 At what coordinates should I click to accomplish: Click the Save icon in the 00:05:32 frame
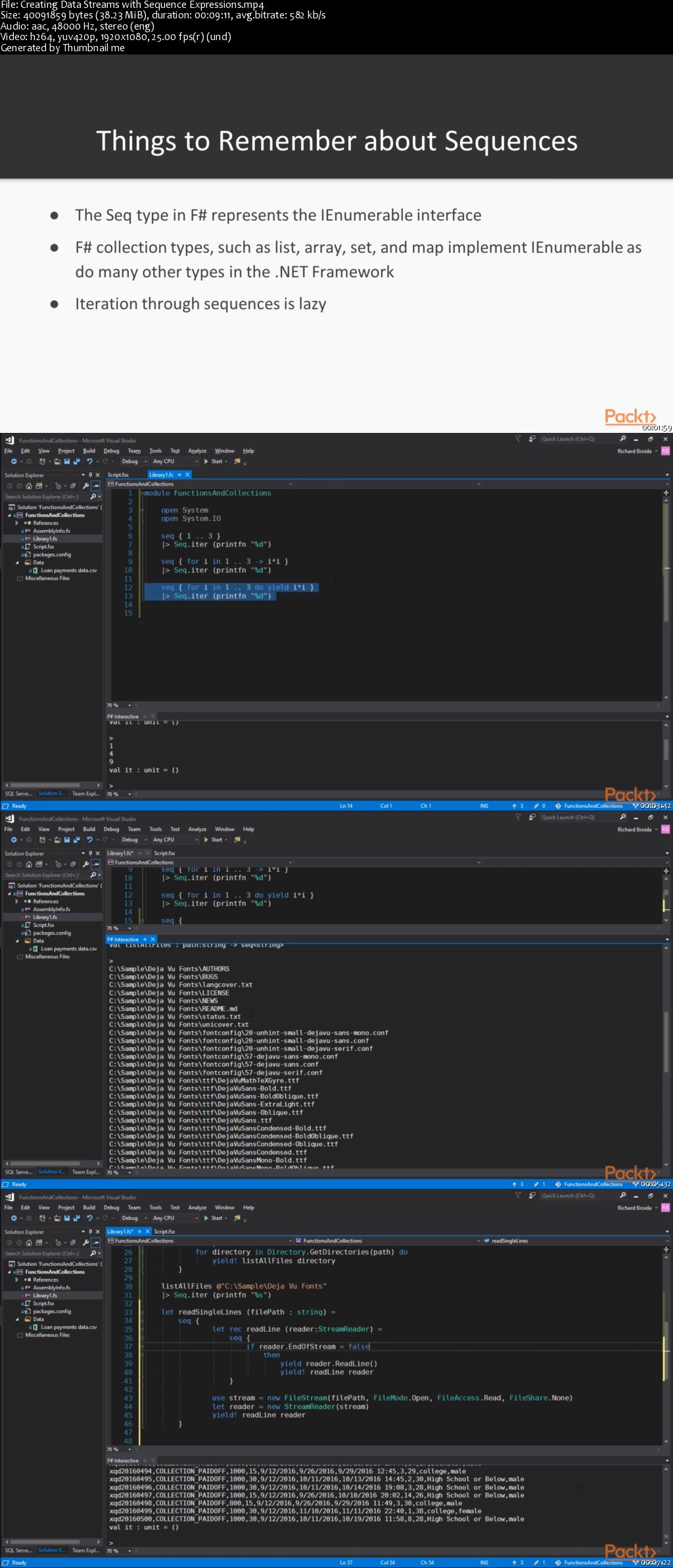tap(67, 840)
